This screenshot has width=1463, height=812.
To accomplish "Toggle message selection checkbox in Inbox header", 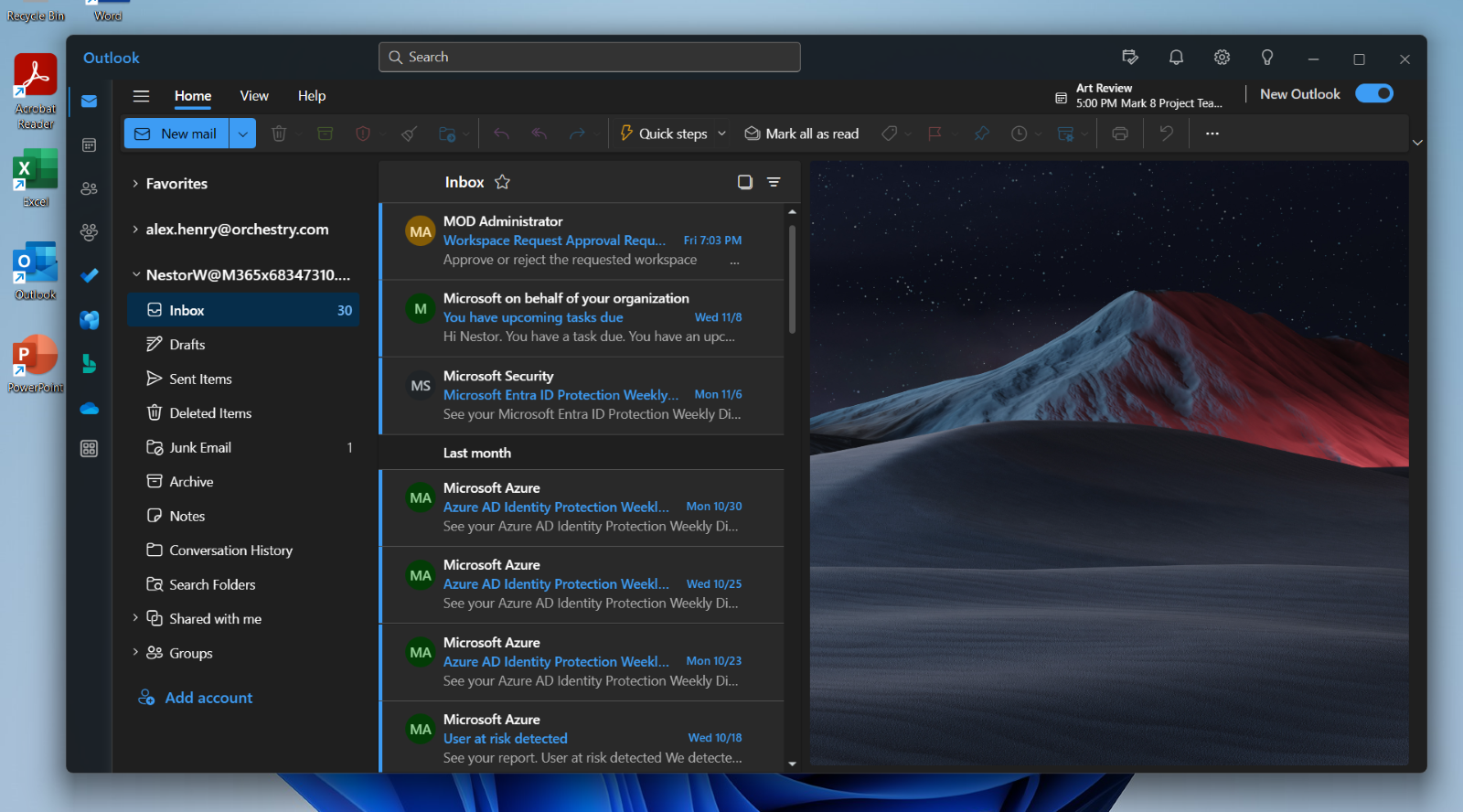I will [744, 182].
